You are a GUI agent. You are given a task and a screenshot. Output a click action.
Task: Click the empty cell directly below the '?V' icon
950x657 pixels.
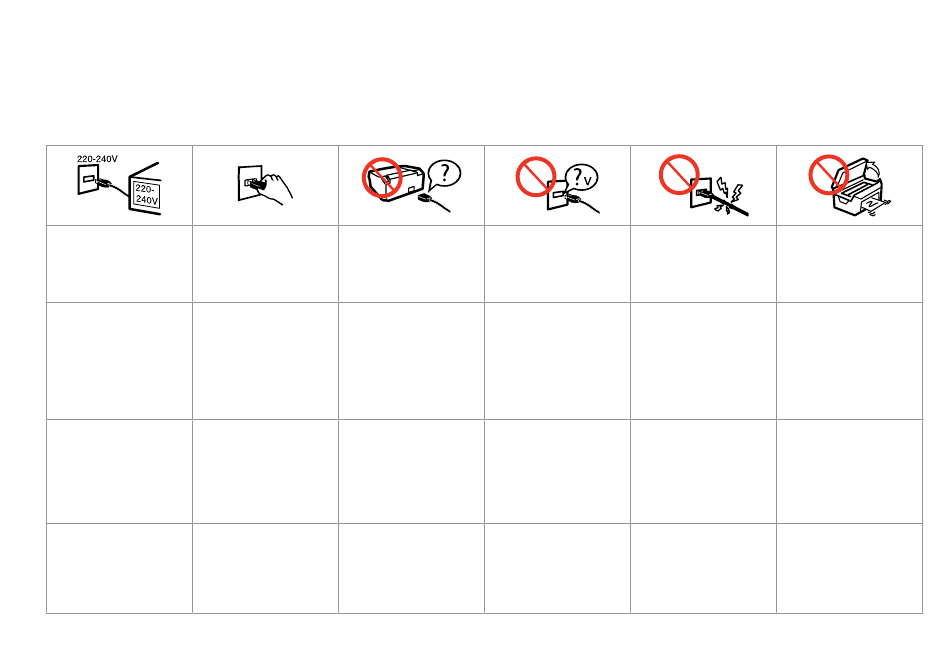coord(557,264)
